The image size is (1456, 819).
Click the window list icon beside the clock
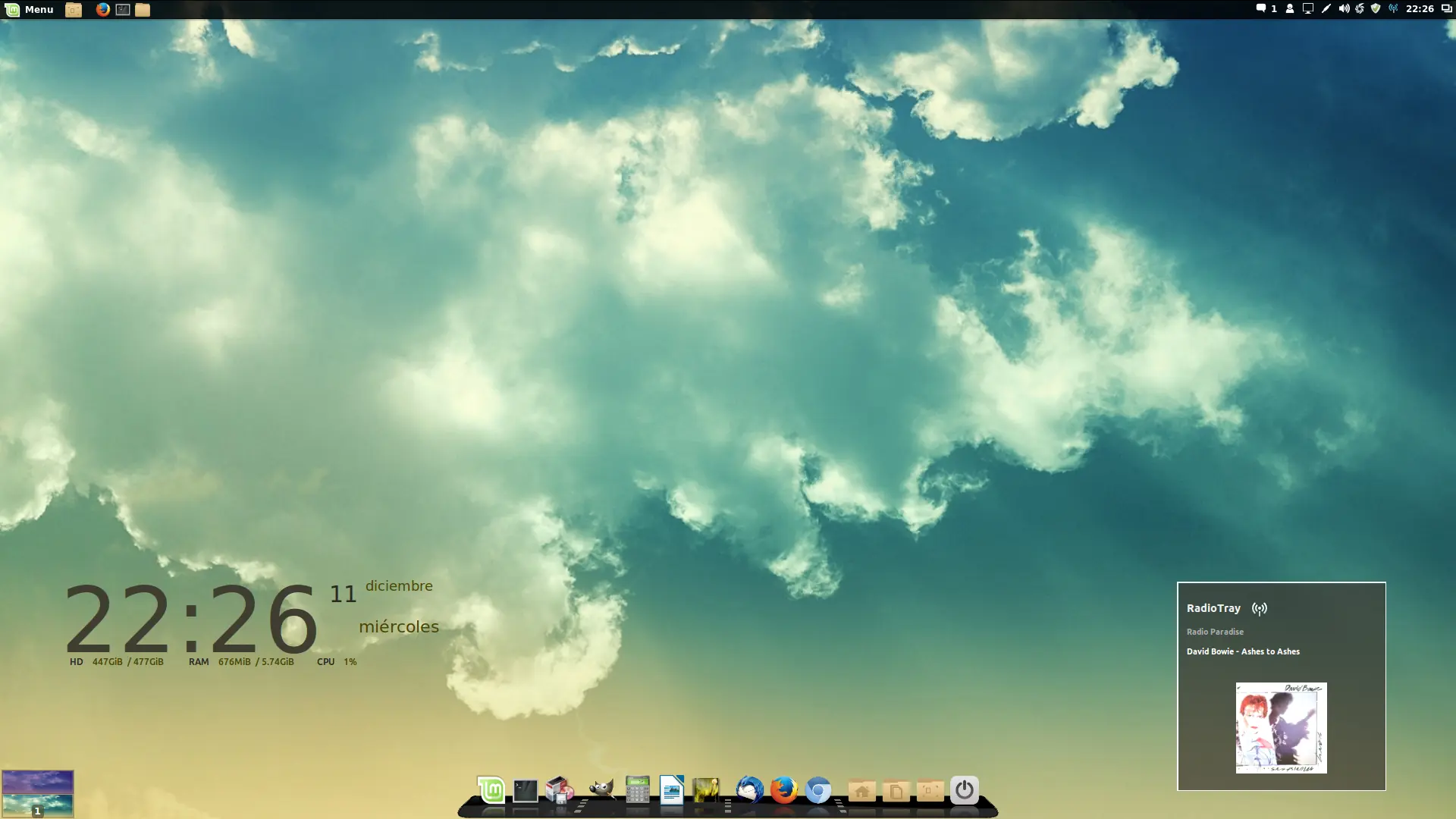coord(1446,9)
